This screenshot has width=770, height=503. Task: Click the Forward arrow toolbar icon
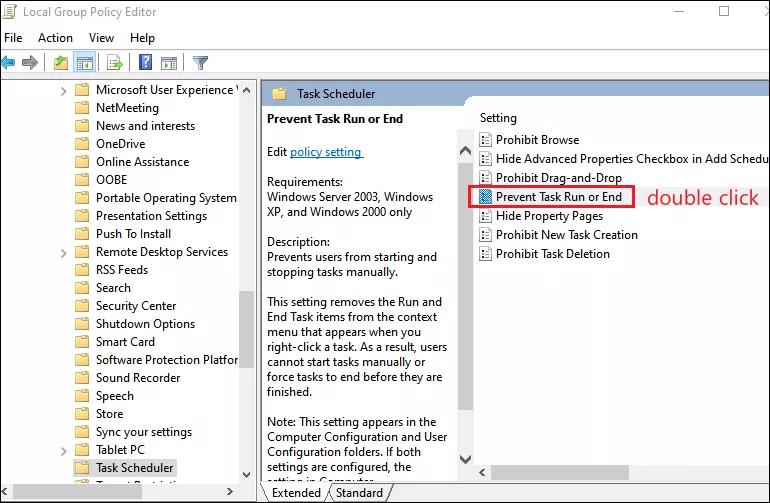(x=30, y=62)
